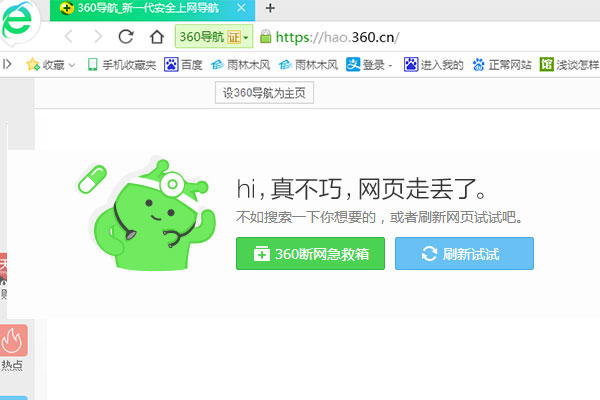Open the 手机收藏夹 mobile favorites bookmark

122,65
